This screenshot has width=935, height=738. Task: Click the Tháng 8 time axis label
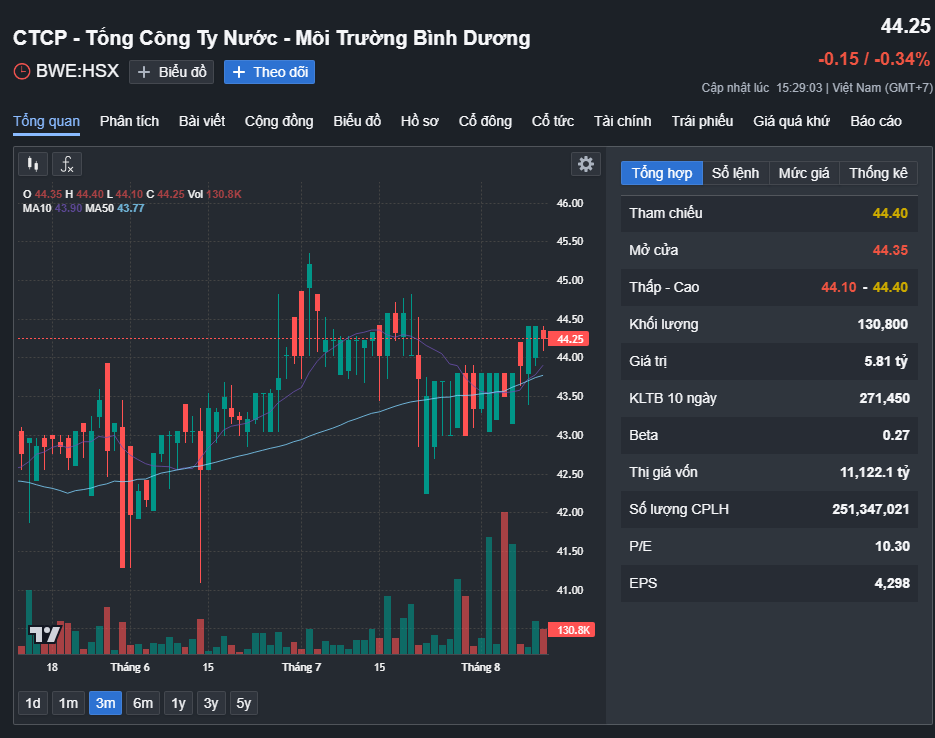coord(481,667)
